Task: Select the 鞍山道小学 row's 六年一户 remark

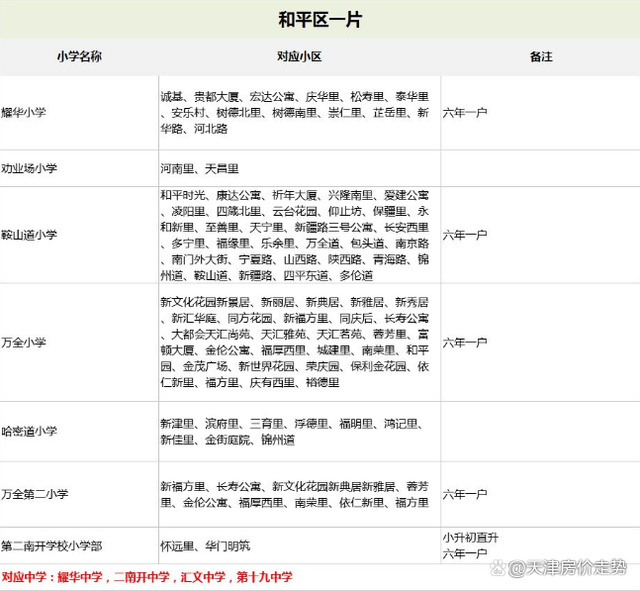Action: click(x=465, y=234)
